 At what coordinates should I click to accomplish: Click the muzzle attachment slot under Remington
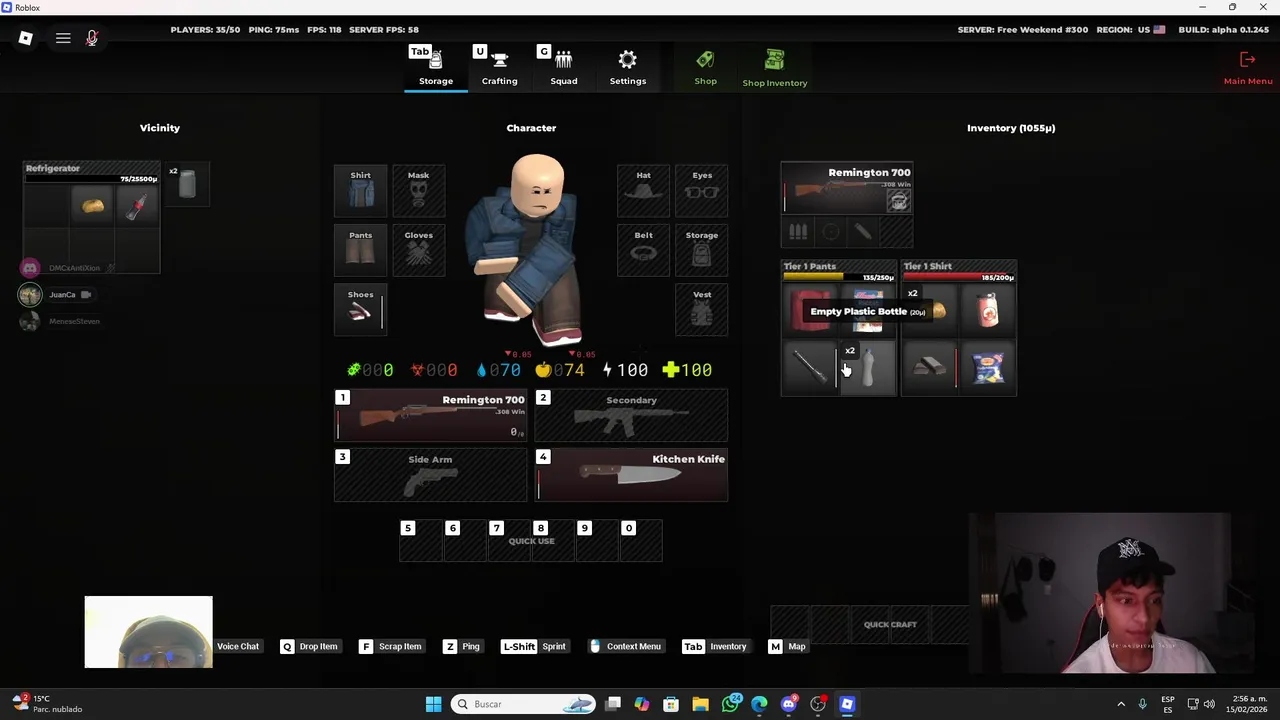tap(863, 232)
